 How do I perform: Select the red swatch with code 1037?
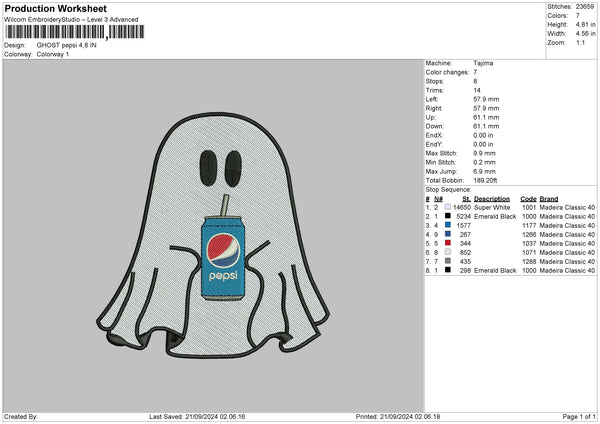point(447,242)
